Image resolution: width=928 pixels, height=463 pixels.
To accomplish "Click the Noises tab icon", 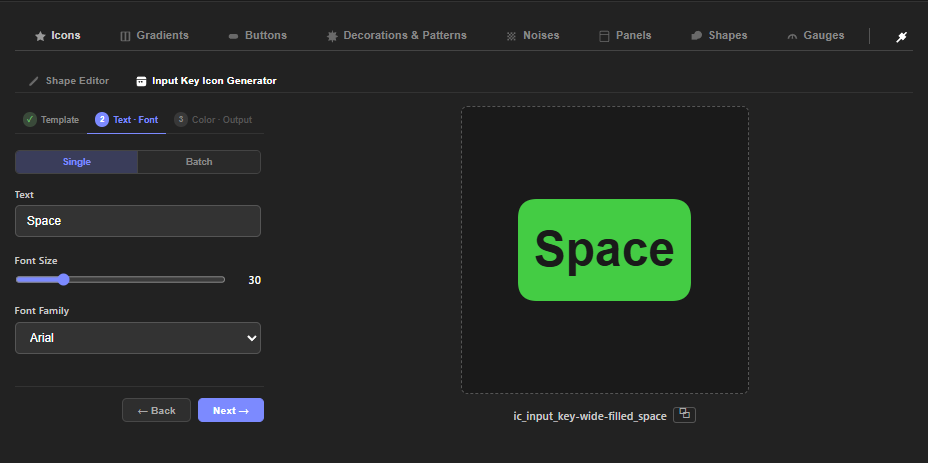I will (512, 36).
